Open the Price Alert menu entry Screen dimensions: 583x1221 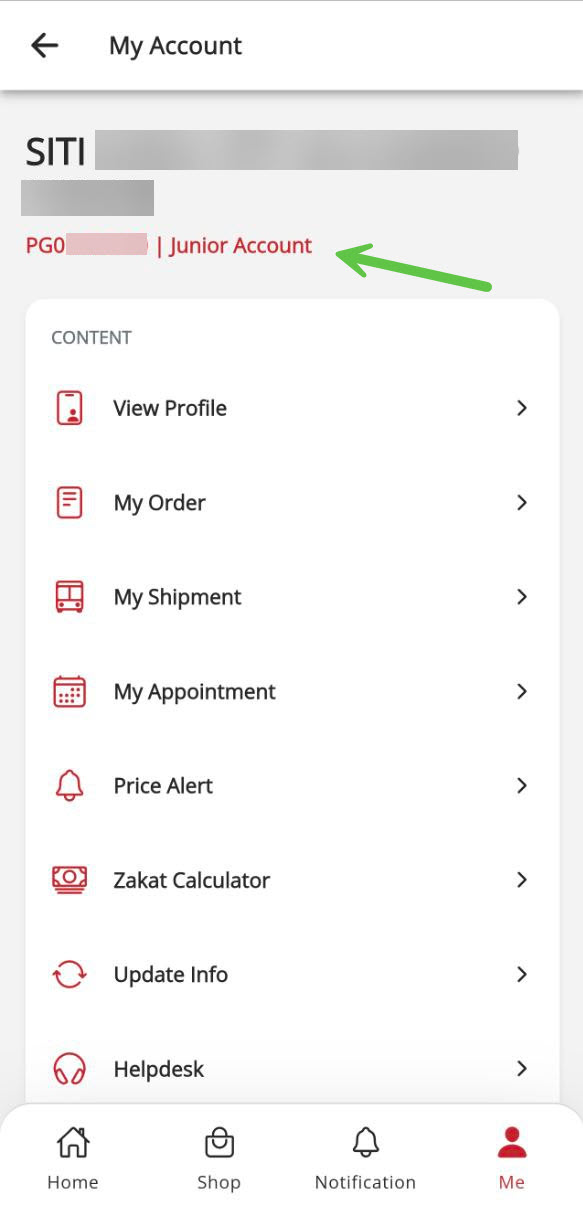pos(292,786)
